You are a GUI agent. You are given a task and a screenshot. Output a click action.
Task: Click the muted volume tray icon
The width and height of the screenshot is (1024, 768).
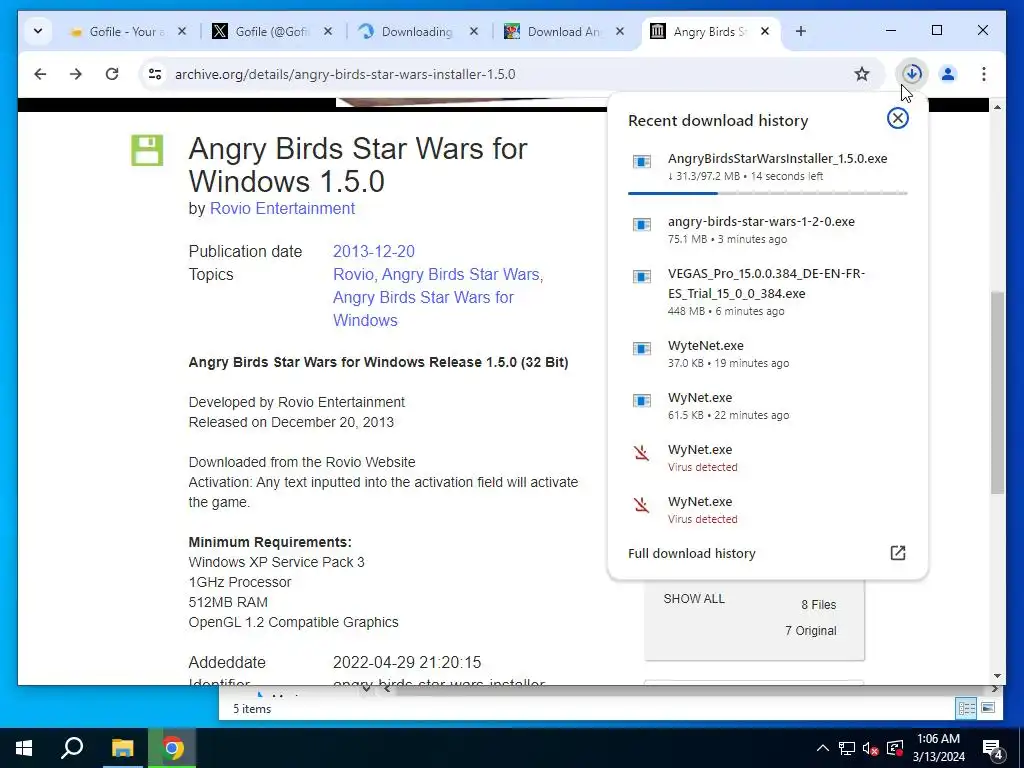(x=870, y=748)
